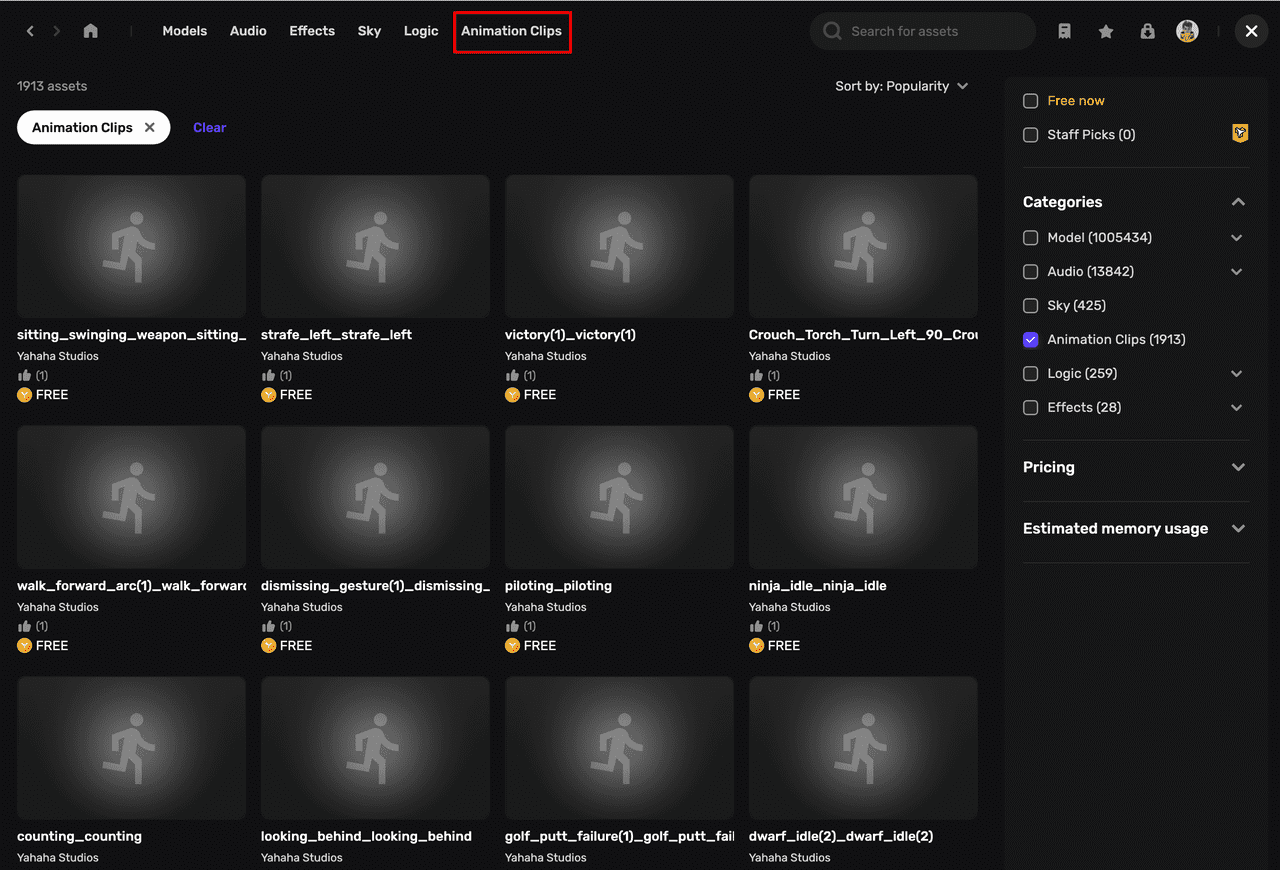Viewport: 1280px width, 870px height.
Task: Open the victory(1)_victory(1) animation thumbnail
Action: tap(619, 246)
